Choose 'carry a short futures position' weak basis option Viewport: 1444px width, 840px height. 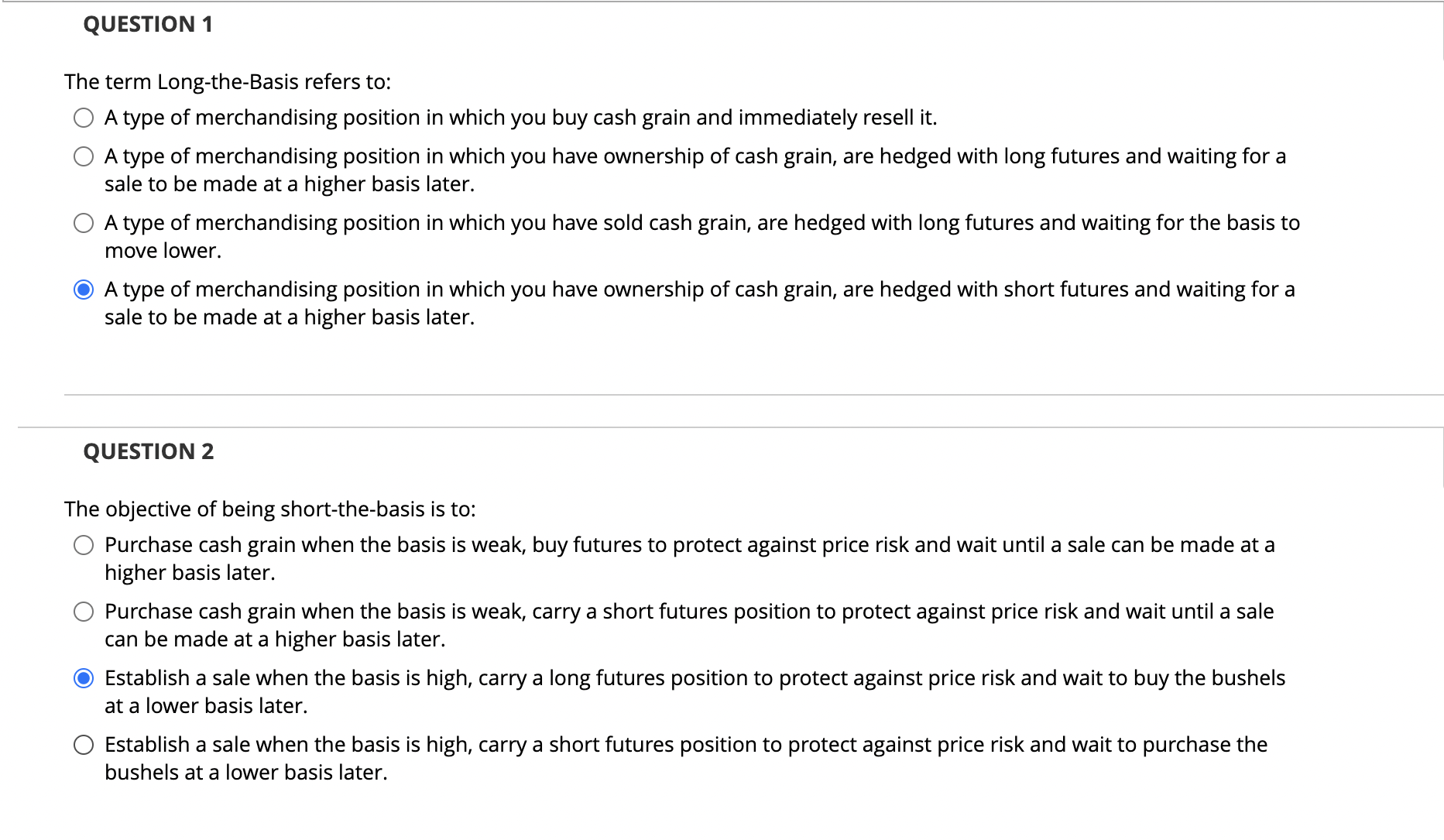click(84, 612)
